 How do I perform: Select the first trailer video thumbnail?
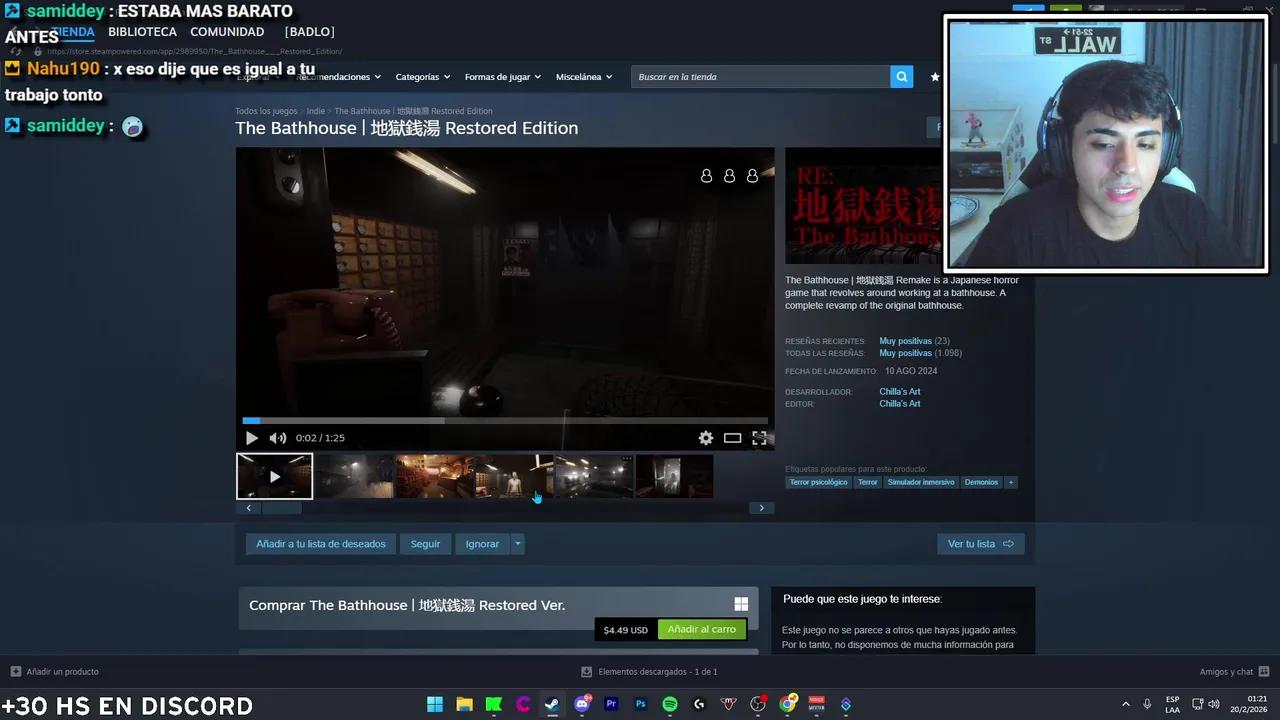(x=274, y=476)
